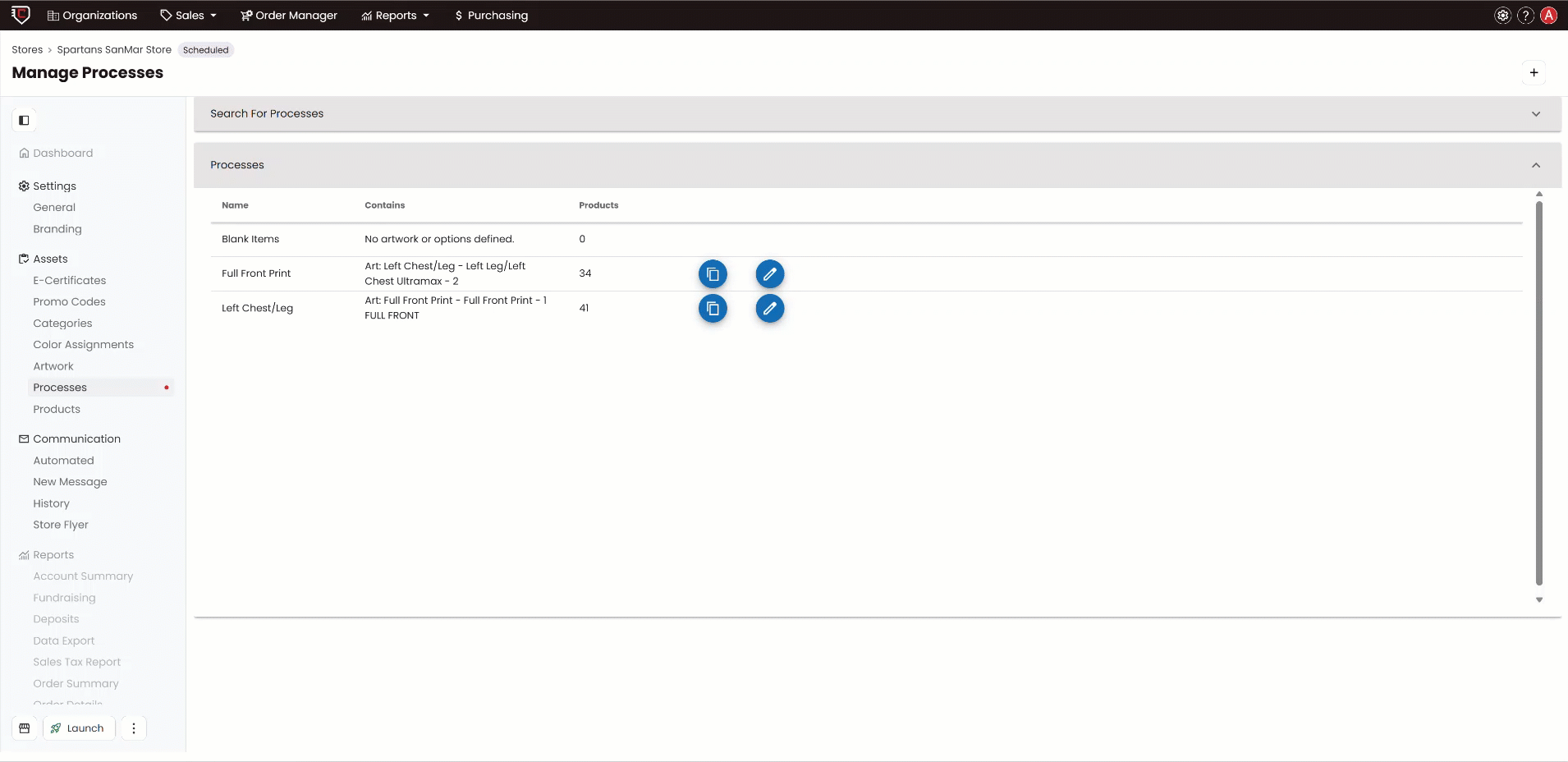Collapse the Processes panel

point(1535,164)
